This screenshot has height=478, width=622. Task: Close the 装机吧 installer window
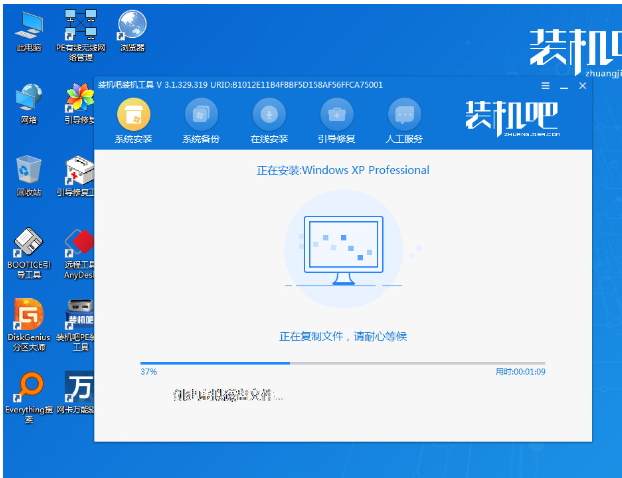coord(583,86)
